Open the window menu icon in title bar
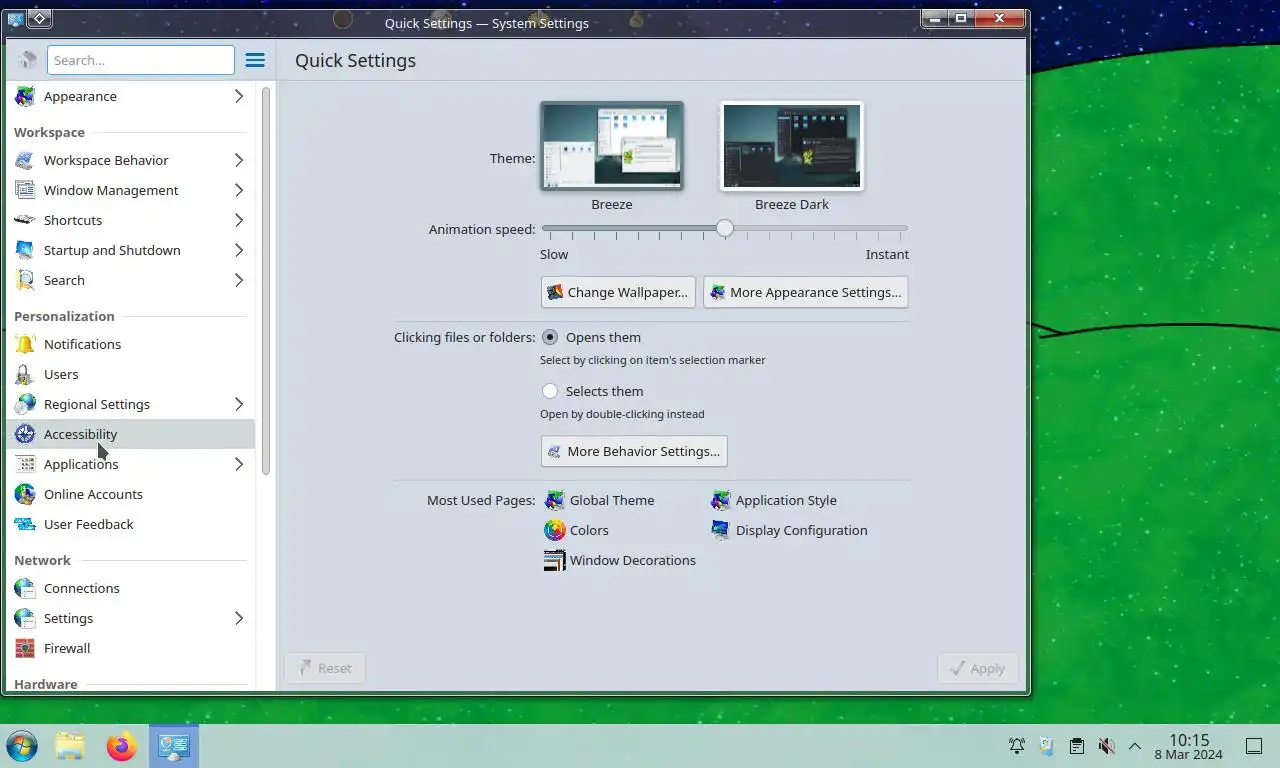Image resolution: width=1280 pixels, height=768 pixels. 15,18
